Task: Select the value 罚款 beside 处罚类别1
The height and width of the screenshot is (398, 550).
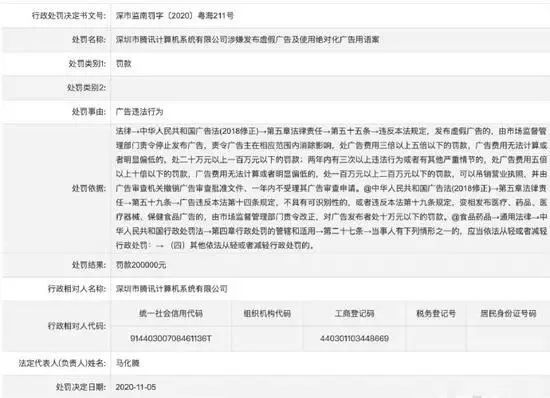Action: coord(123,63)
